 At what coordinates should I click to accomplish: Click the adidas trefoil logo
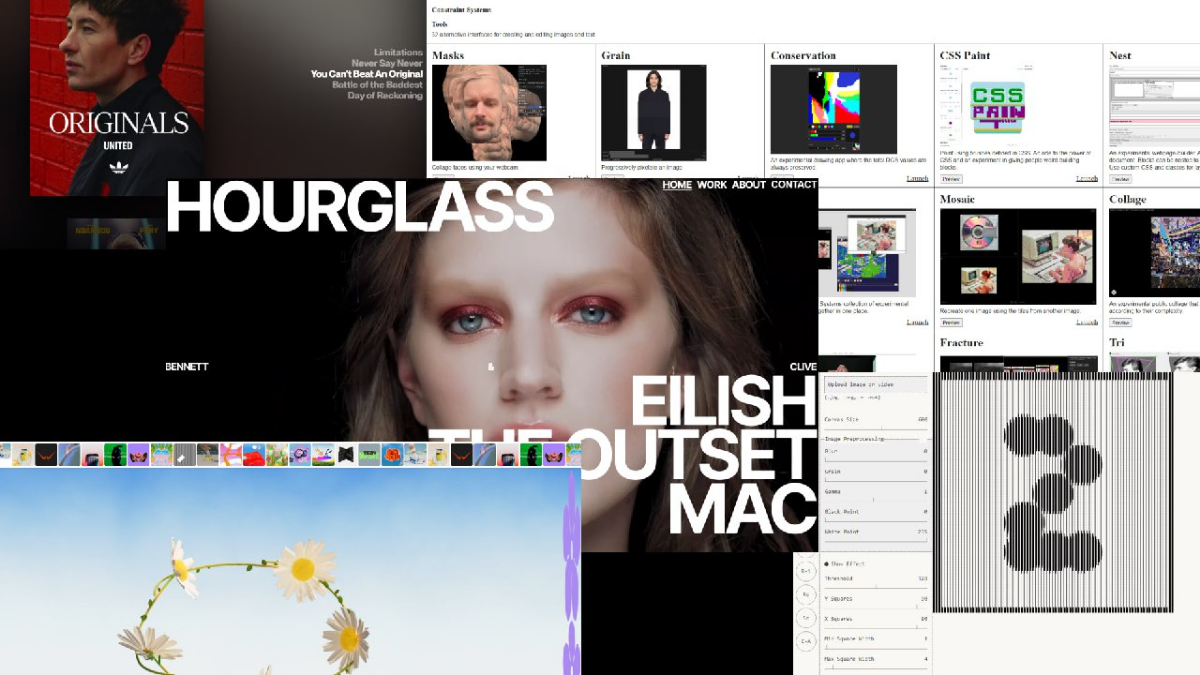tap(118, 166)
